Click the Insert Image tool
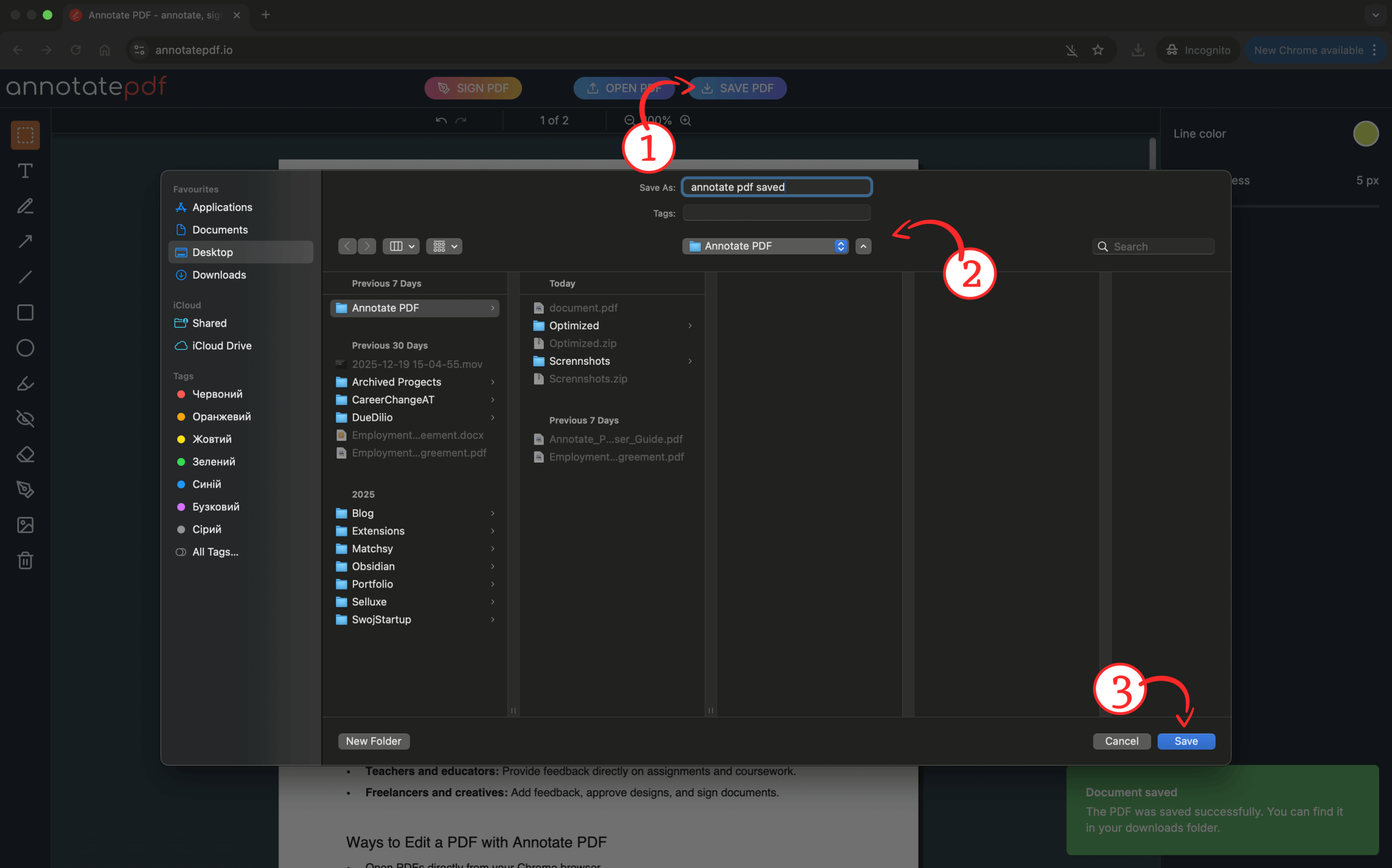The height and width of the screenshot is (868, 1392). (x=25, y=525)
